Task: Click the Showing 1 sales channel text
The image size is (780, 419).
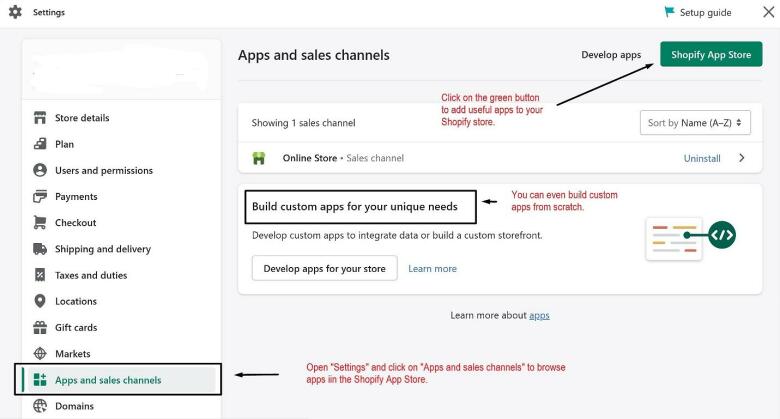Action: 303,123
